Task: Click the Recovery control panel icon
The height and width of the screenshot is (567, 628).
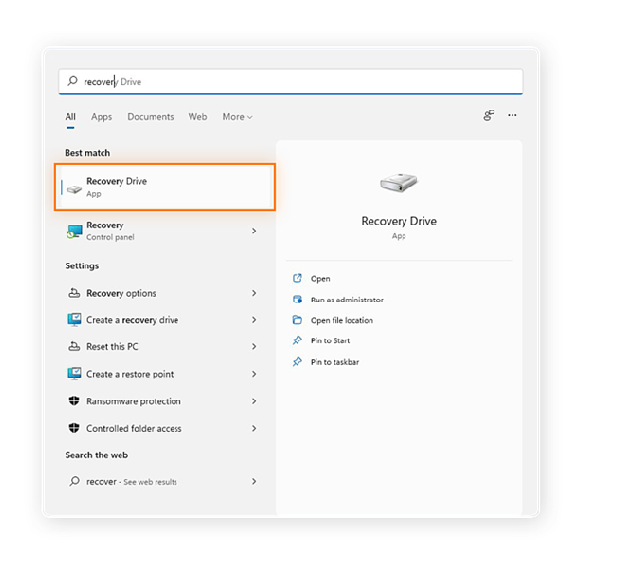Action: (74, 231)
